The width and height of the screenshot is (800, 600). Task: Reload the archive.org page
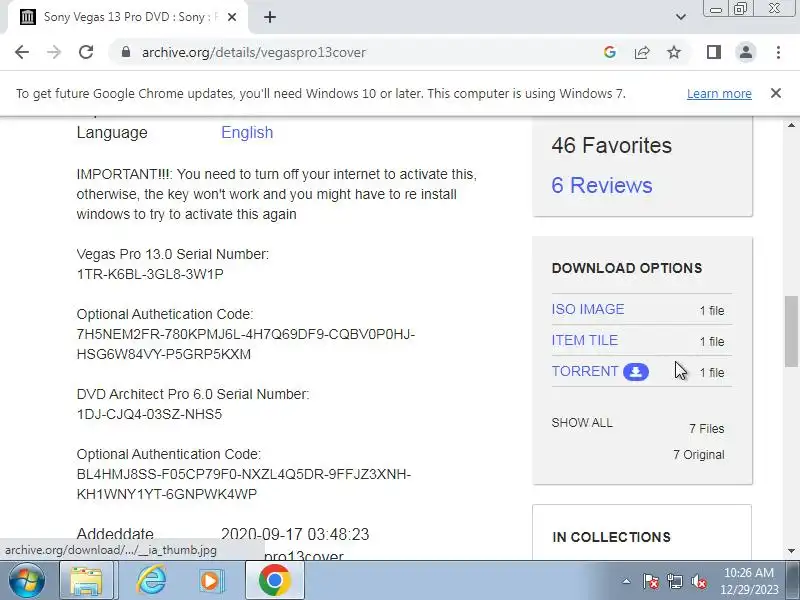[86, 52]
